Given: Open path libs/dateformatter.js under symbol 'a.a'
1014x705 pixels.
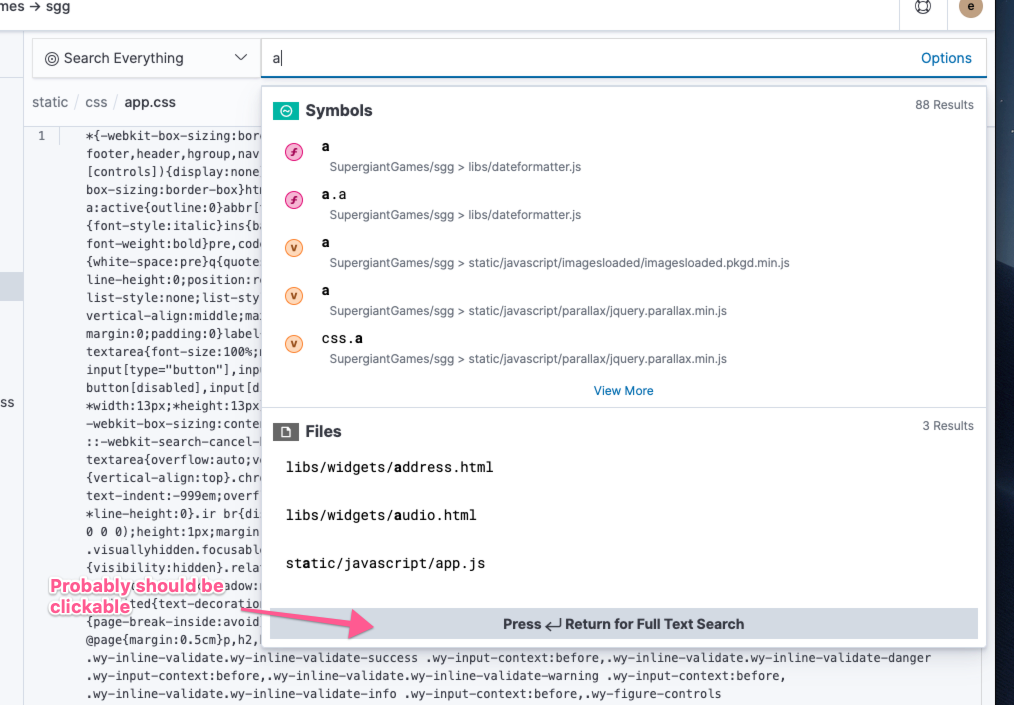Looking at the screenshot, I should (455, 215).
